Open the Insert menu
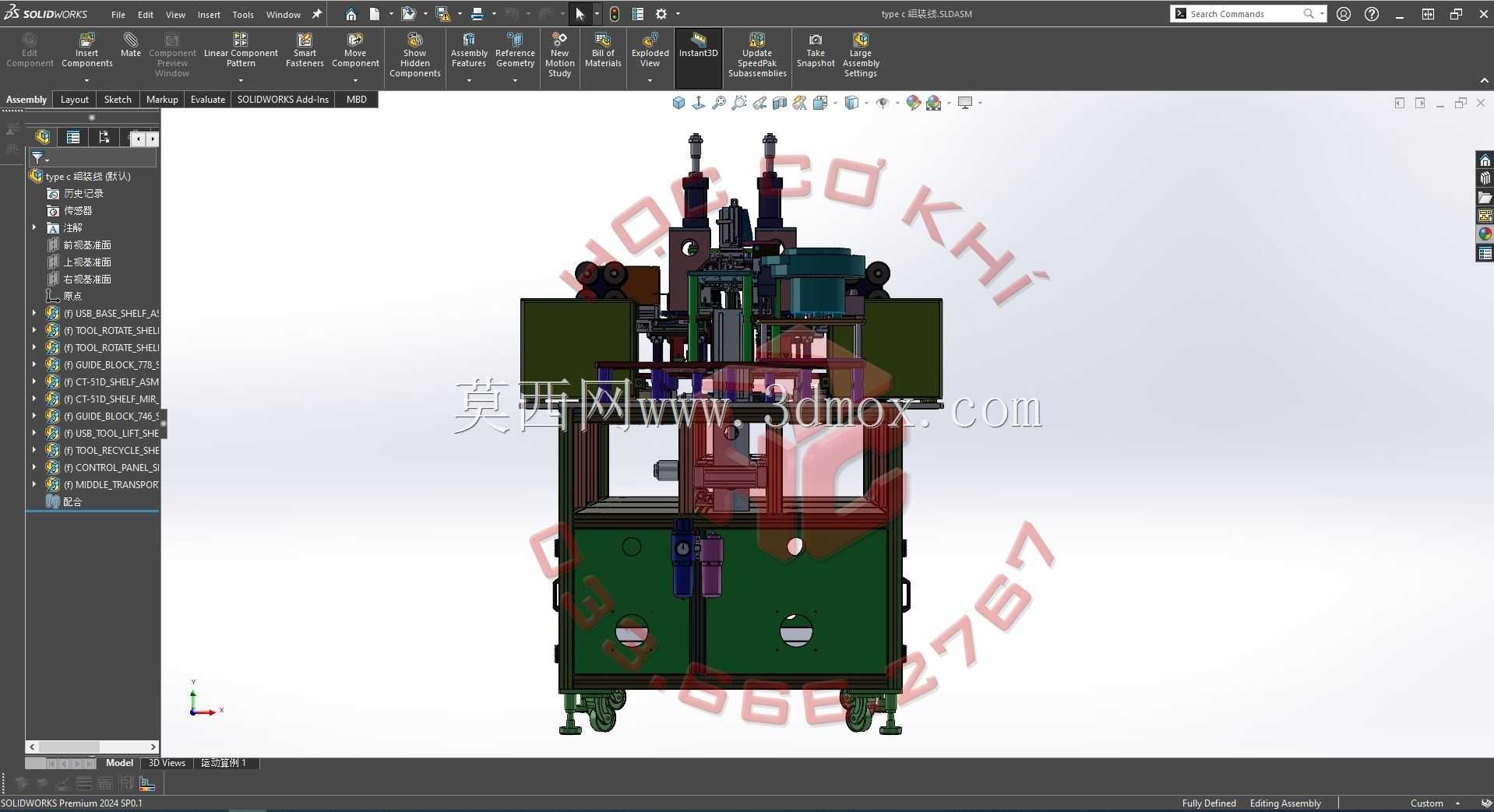This screenshot has height=812, width=1494. (x=209, y=14)
